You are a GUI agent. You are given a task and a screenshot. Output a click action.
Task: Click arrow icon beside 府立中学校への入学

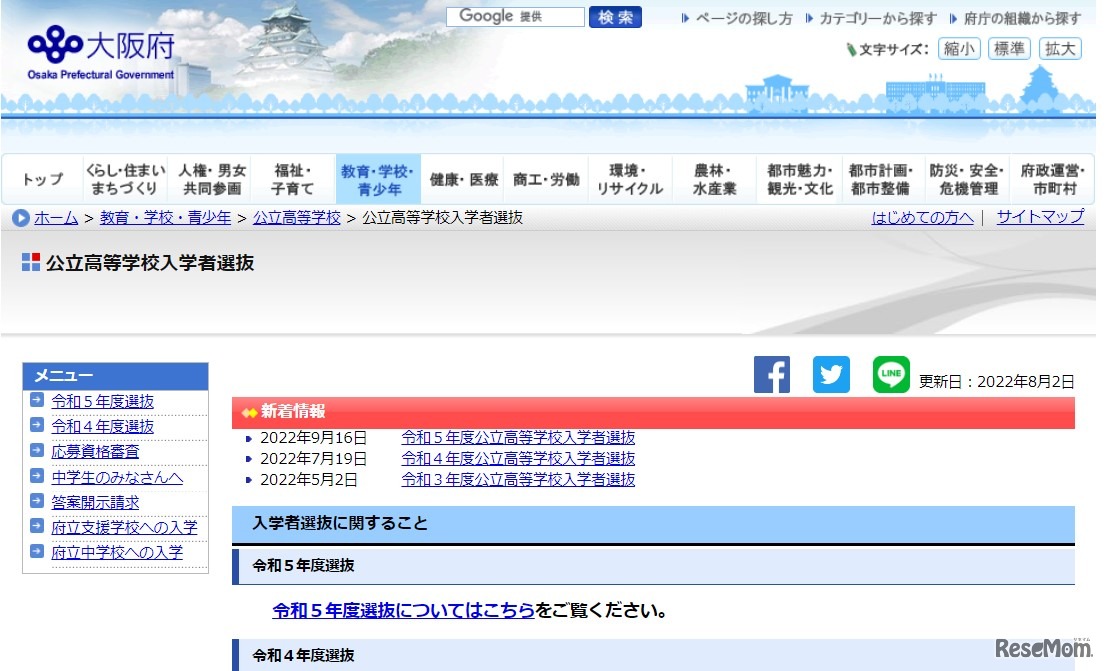tap(37, 551)
